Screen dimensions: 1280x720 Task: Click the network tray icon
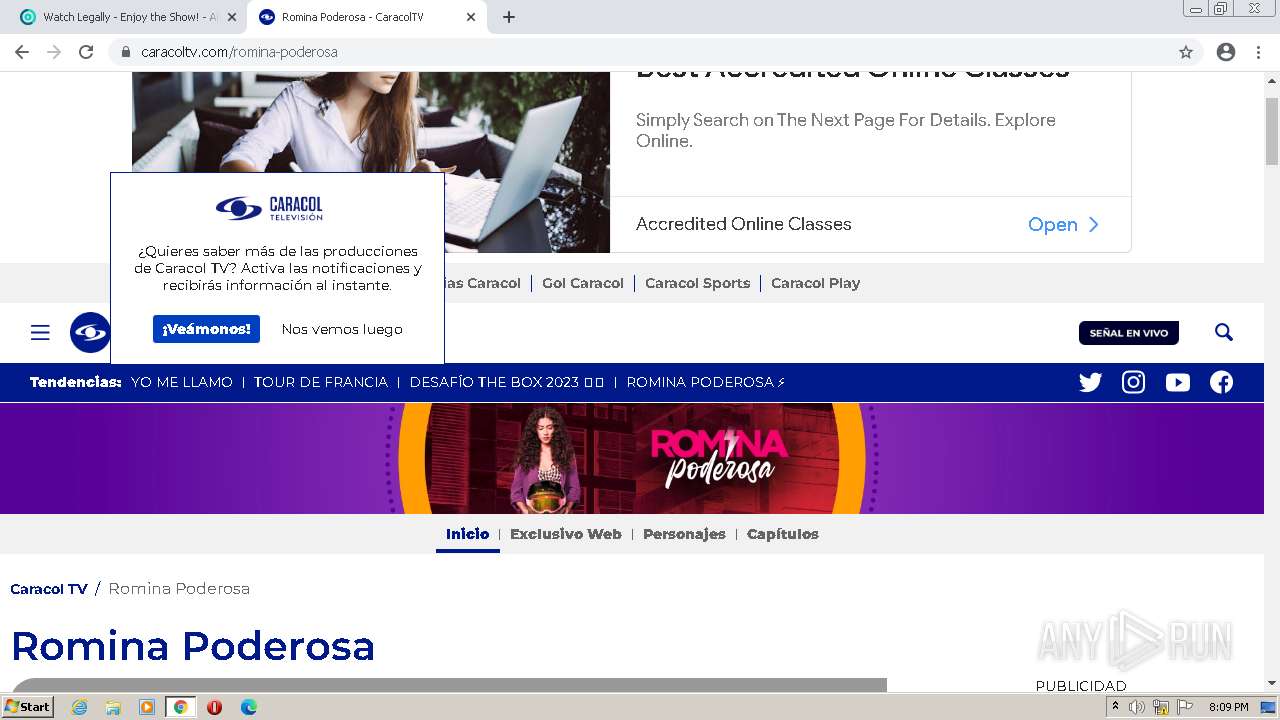click(x=1161, y=707)
